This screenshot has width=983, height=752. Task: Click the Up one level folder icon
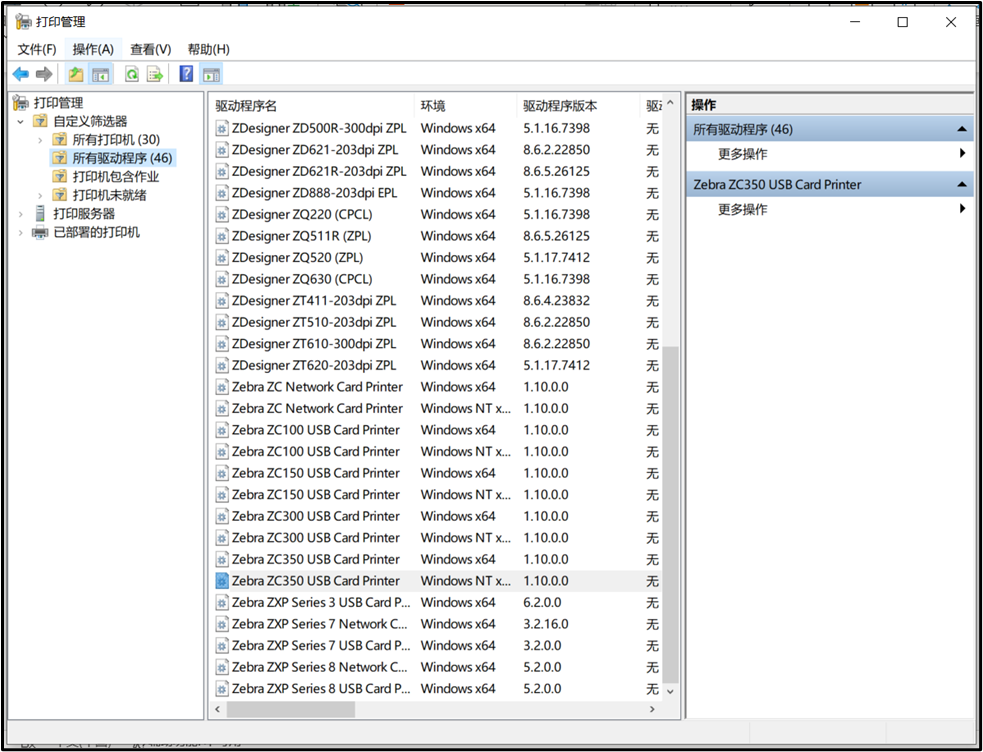pyautogui.click(x=76, y=74)
